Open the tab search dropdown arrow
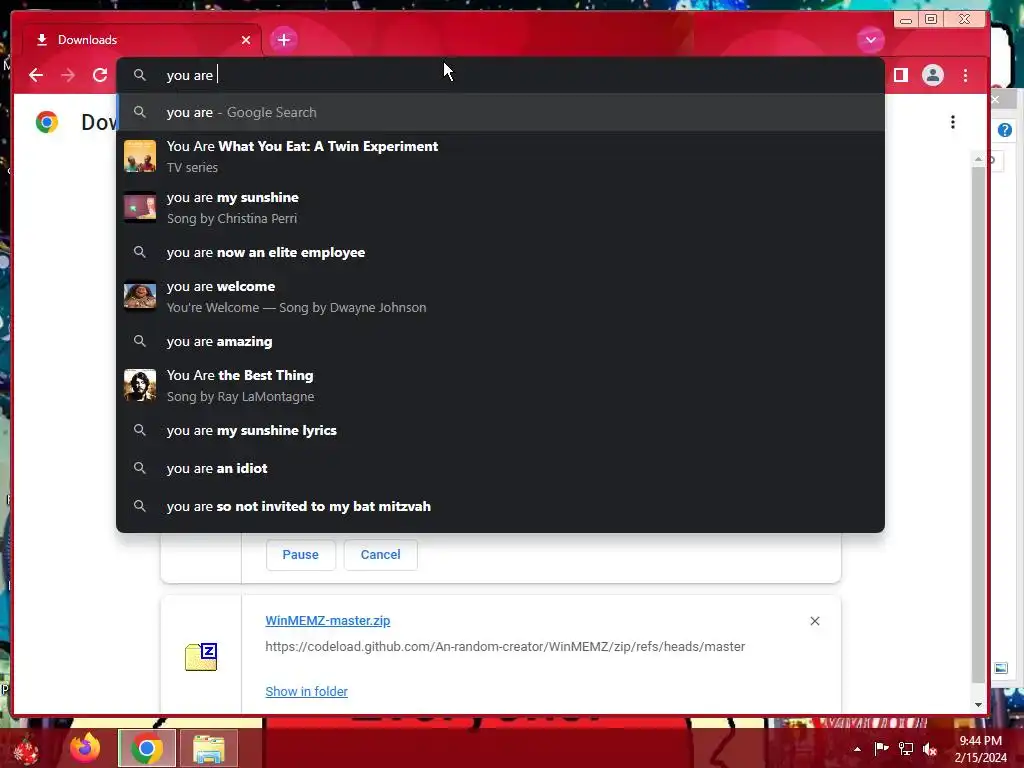 point(871,40)
